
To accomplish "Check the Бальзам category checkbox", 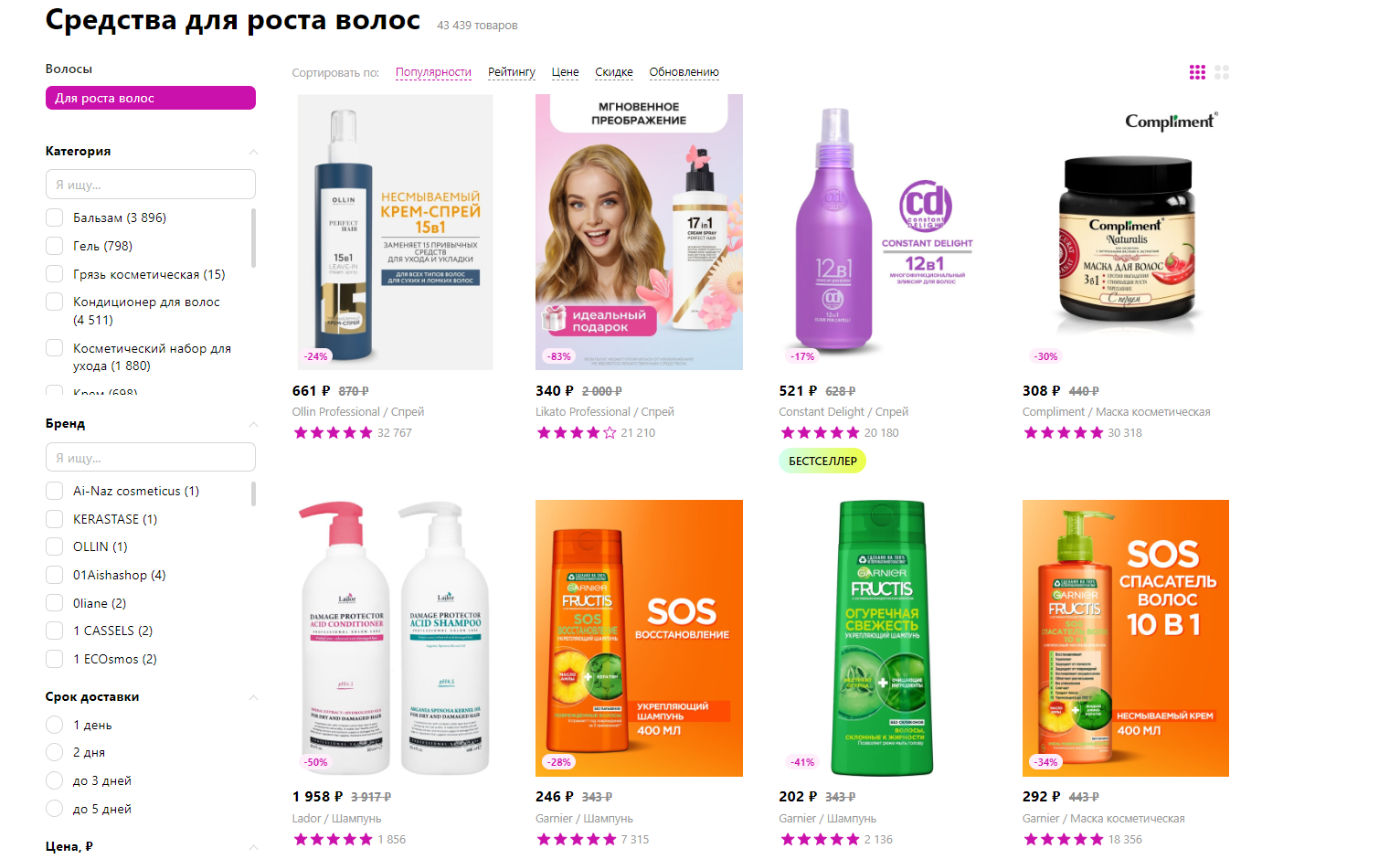I will [x=55, y=217].
